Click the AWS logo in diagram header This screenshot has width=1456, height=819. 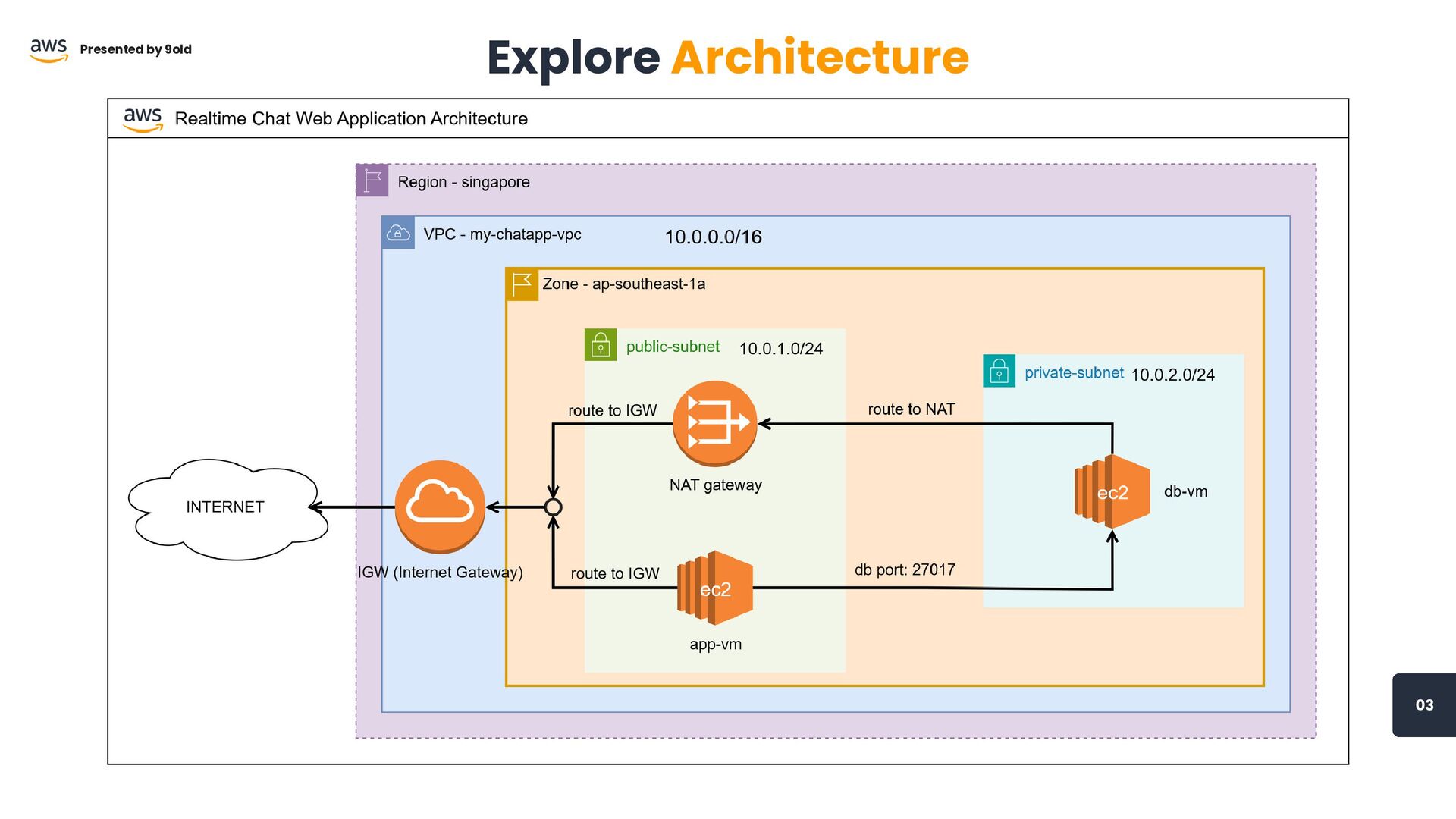pyautogui.click(x=143, y=118)
